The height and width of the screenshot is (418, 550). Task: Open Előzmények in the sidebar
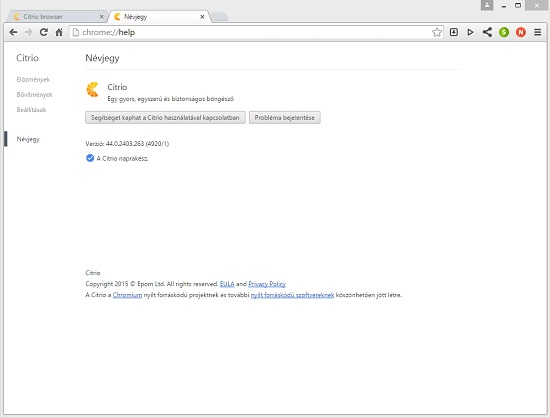pos(33,80)
